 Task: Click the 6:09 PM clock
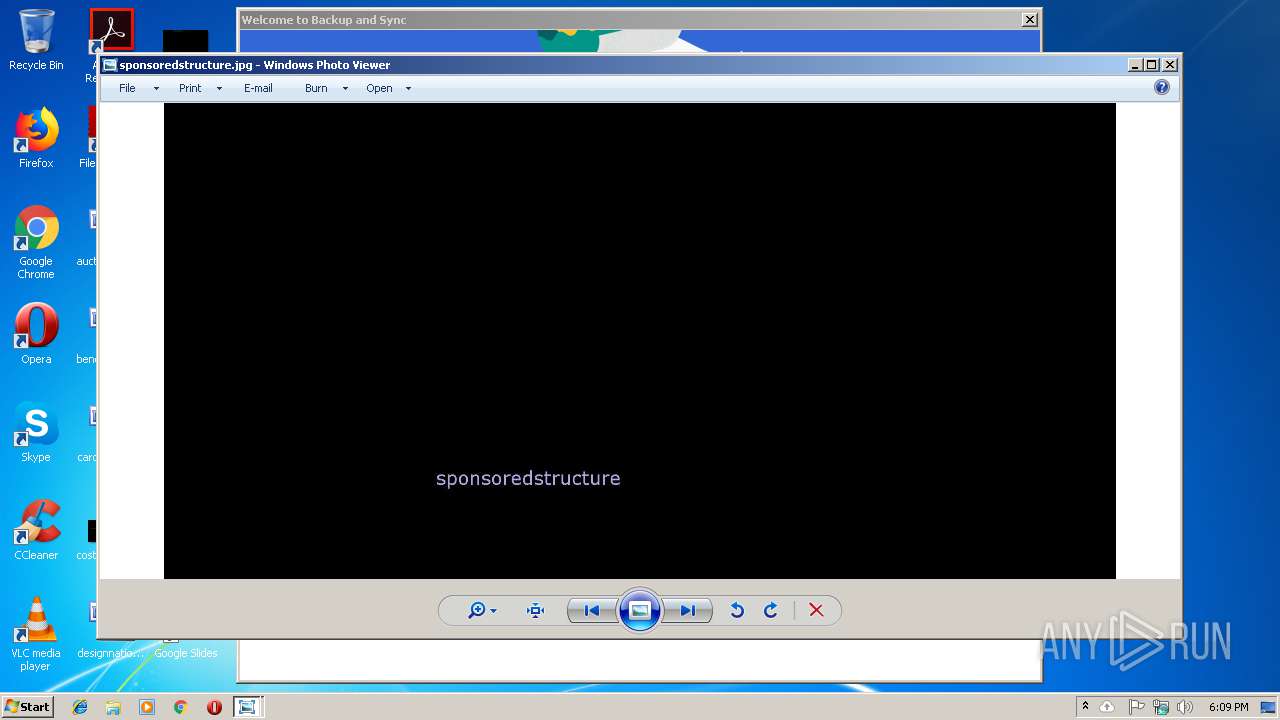tap(1228, 707)
